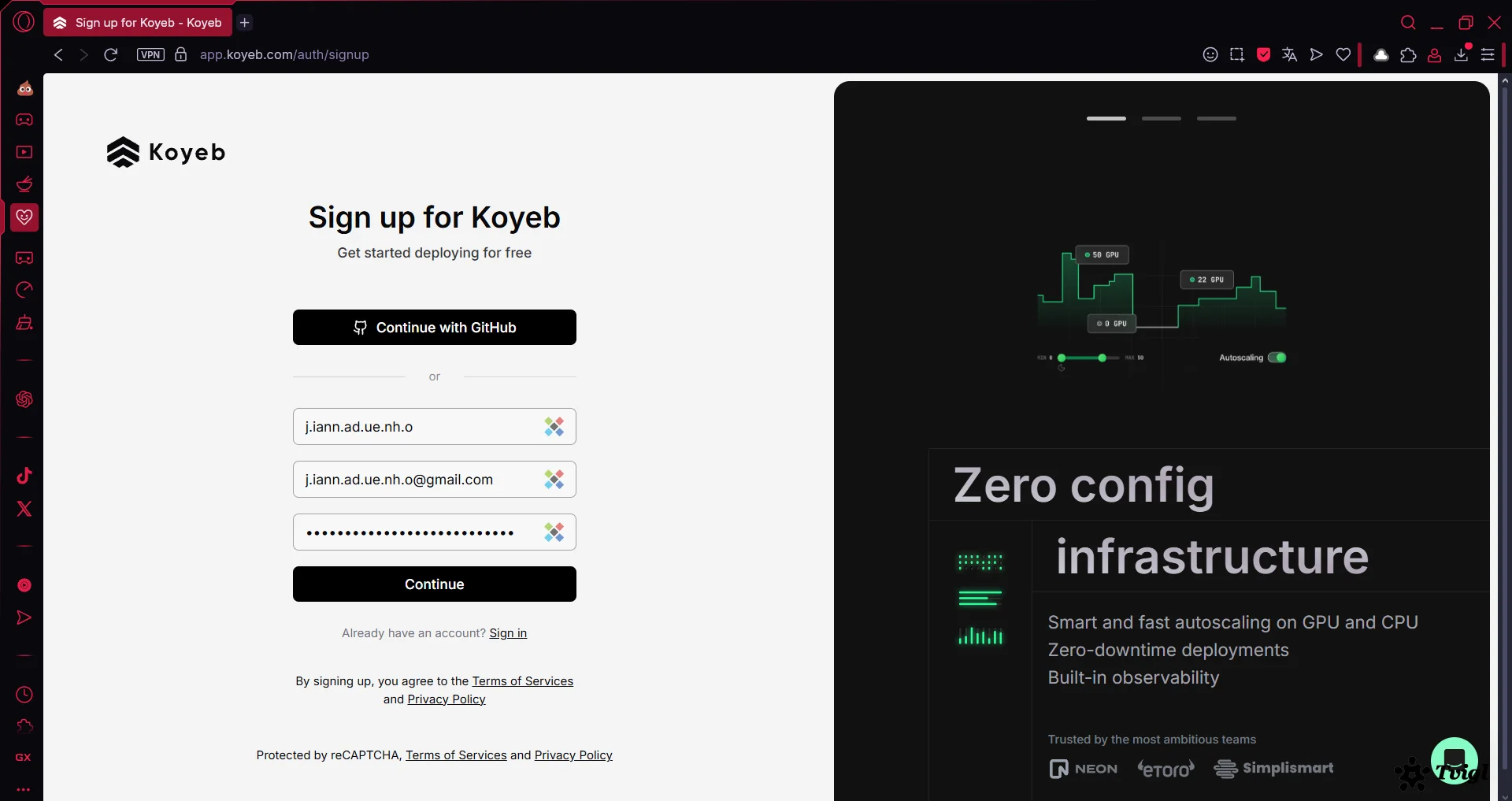Add page to bookmarks heart icon
Screen dimensions: 1512x801
pos(1343,54)
